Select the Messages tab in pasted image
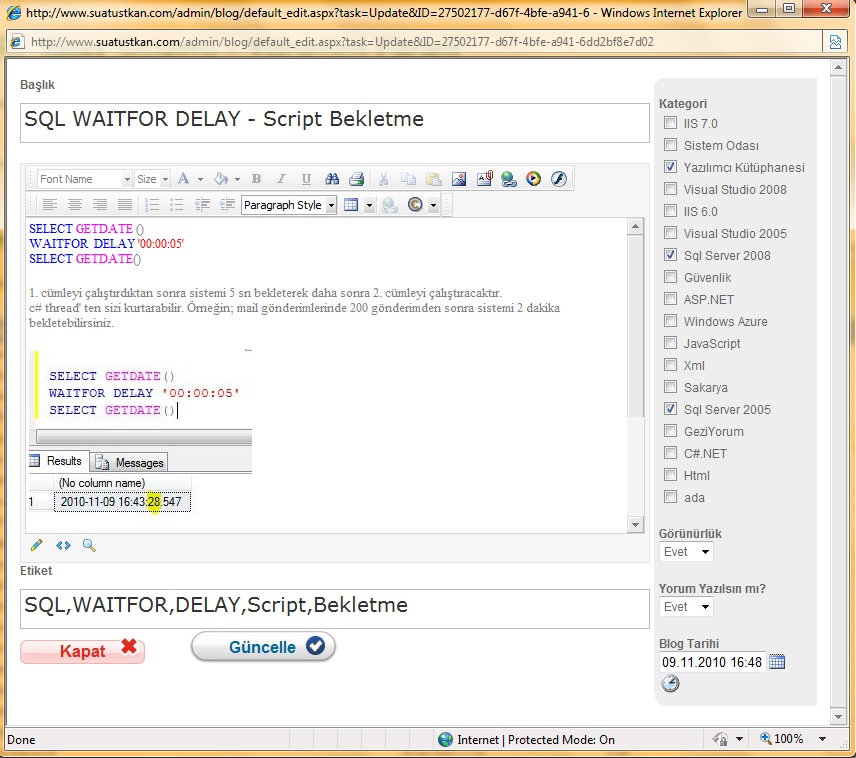This screenshot has width=856, height=758. [x=130, y=463]
